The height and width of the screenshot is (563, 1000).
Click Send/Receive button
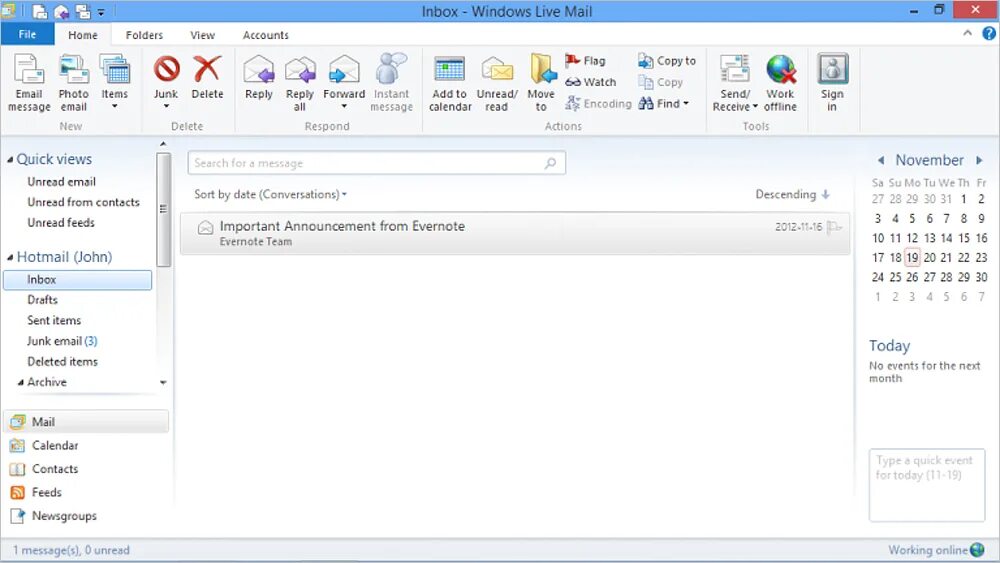click(x=735, y=83)
